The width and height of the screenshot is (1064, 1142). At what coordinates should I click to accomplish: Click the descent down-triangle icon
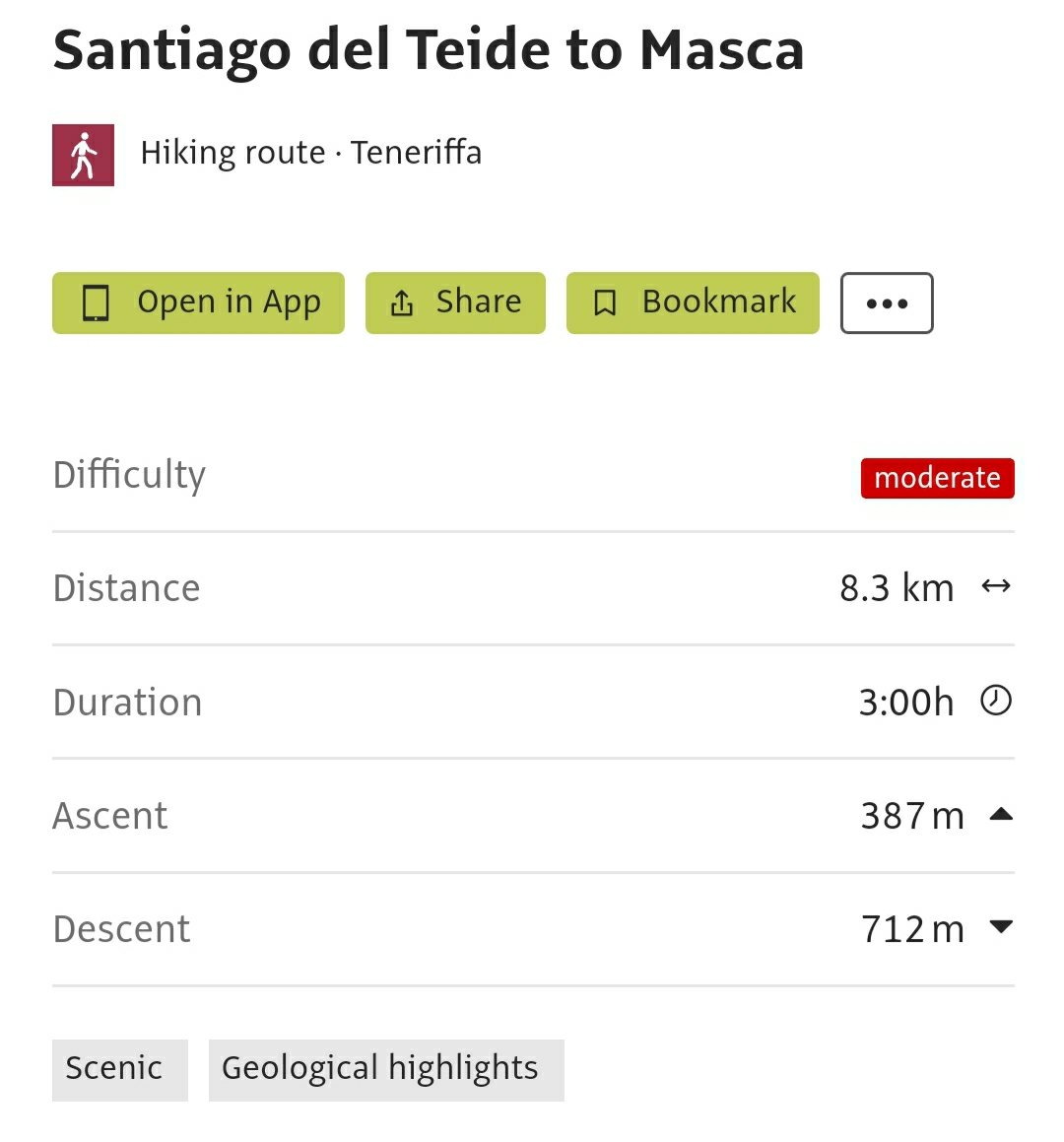(x=1001, y=927)
